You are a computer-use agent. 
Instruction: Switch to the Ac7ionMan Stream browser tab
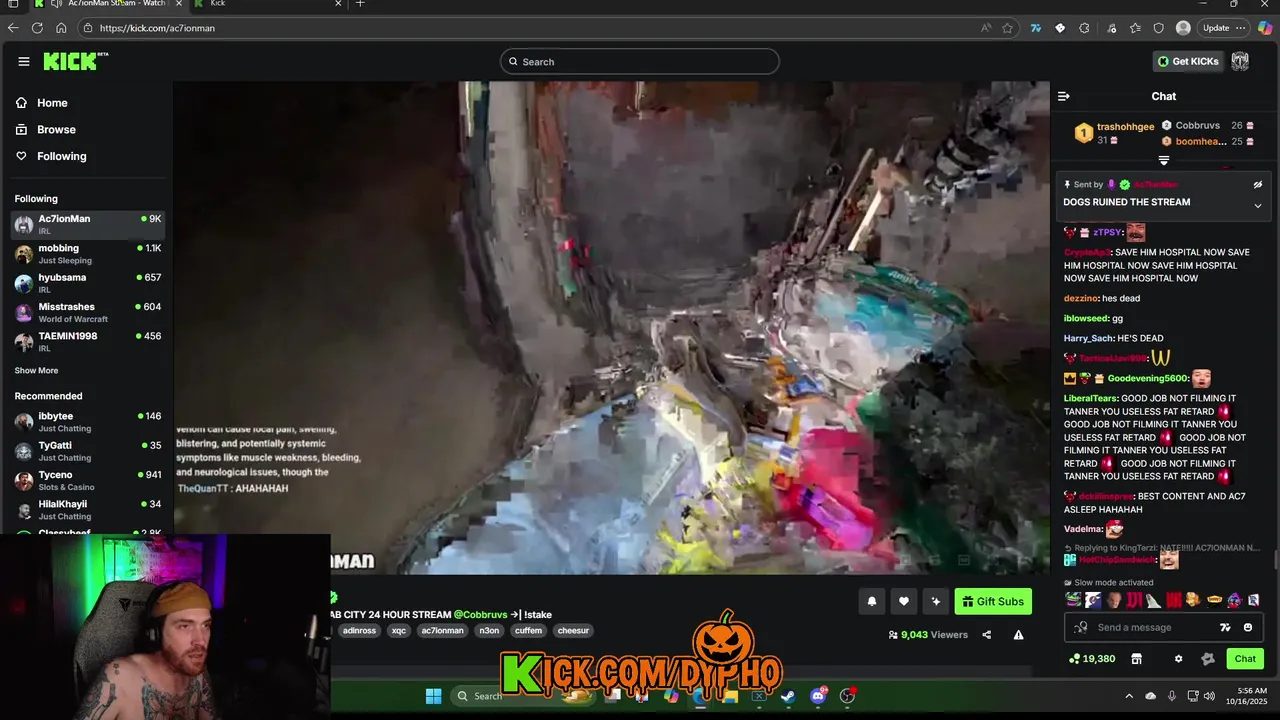tap(108, 4)
